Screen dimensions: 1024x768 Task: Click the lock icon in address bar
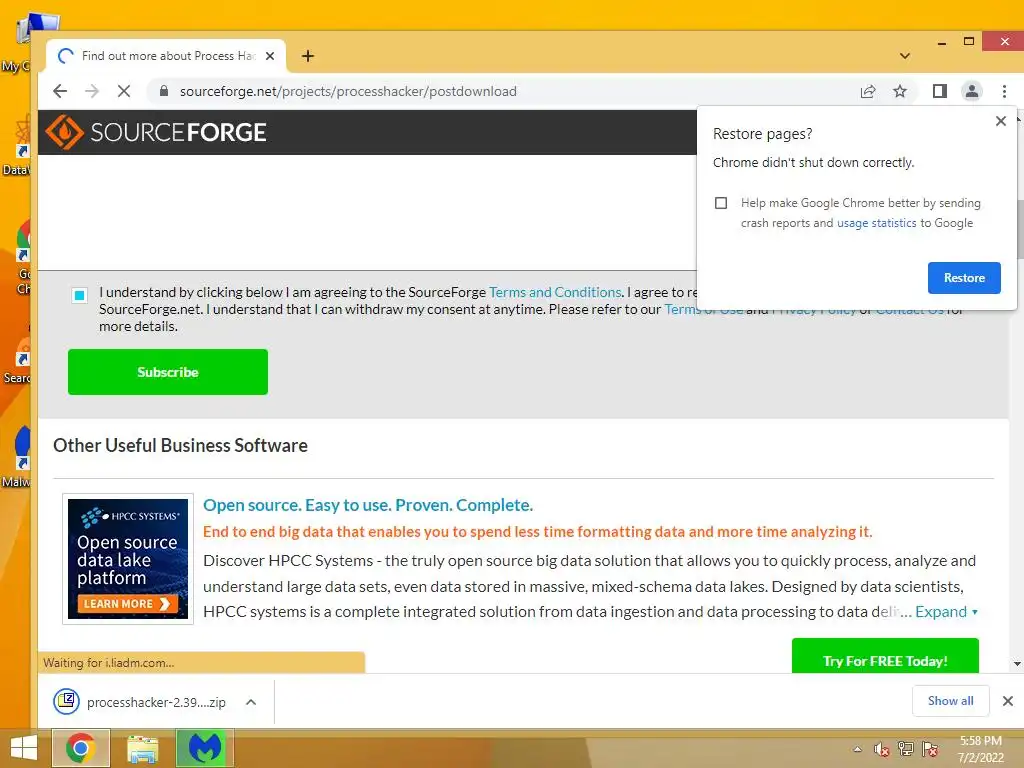(x=164, y=91)
